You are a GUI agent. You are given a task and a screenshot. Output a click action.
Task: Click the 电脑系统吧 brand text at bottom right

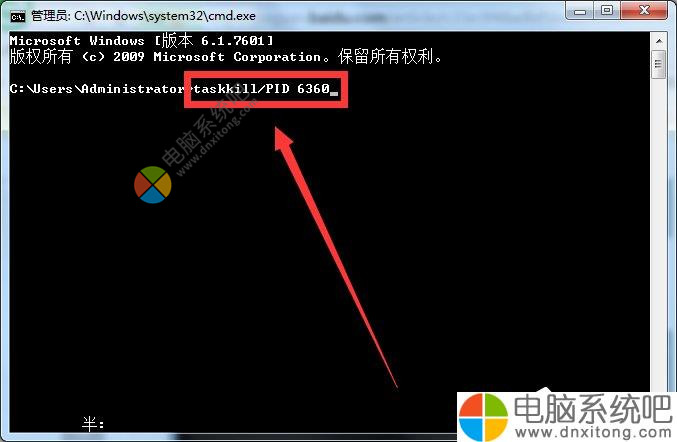point(593,408)
